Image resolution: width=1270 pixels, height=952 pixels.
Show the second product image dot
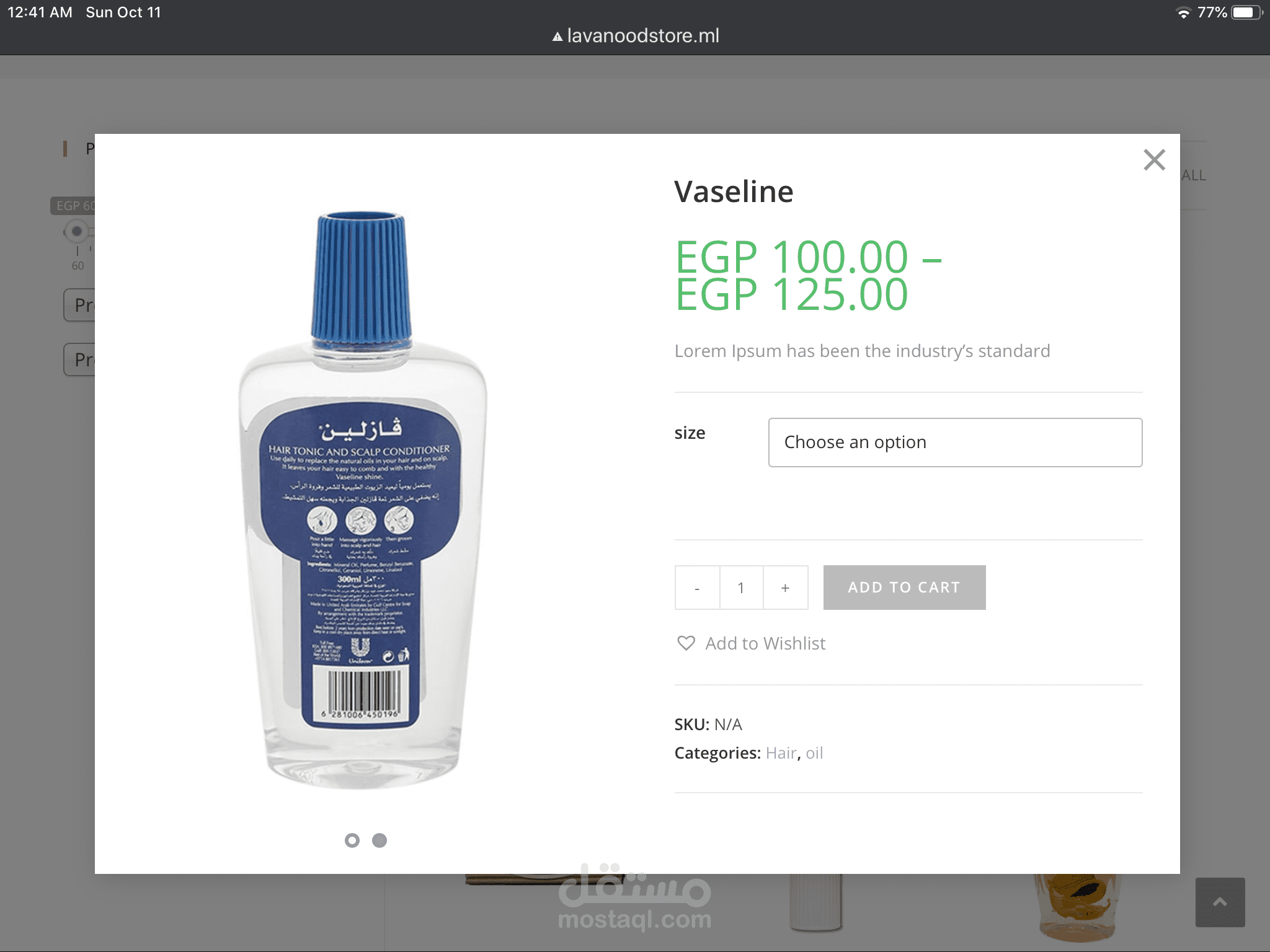[x=380, y=840]
